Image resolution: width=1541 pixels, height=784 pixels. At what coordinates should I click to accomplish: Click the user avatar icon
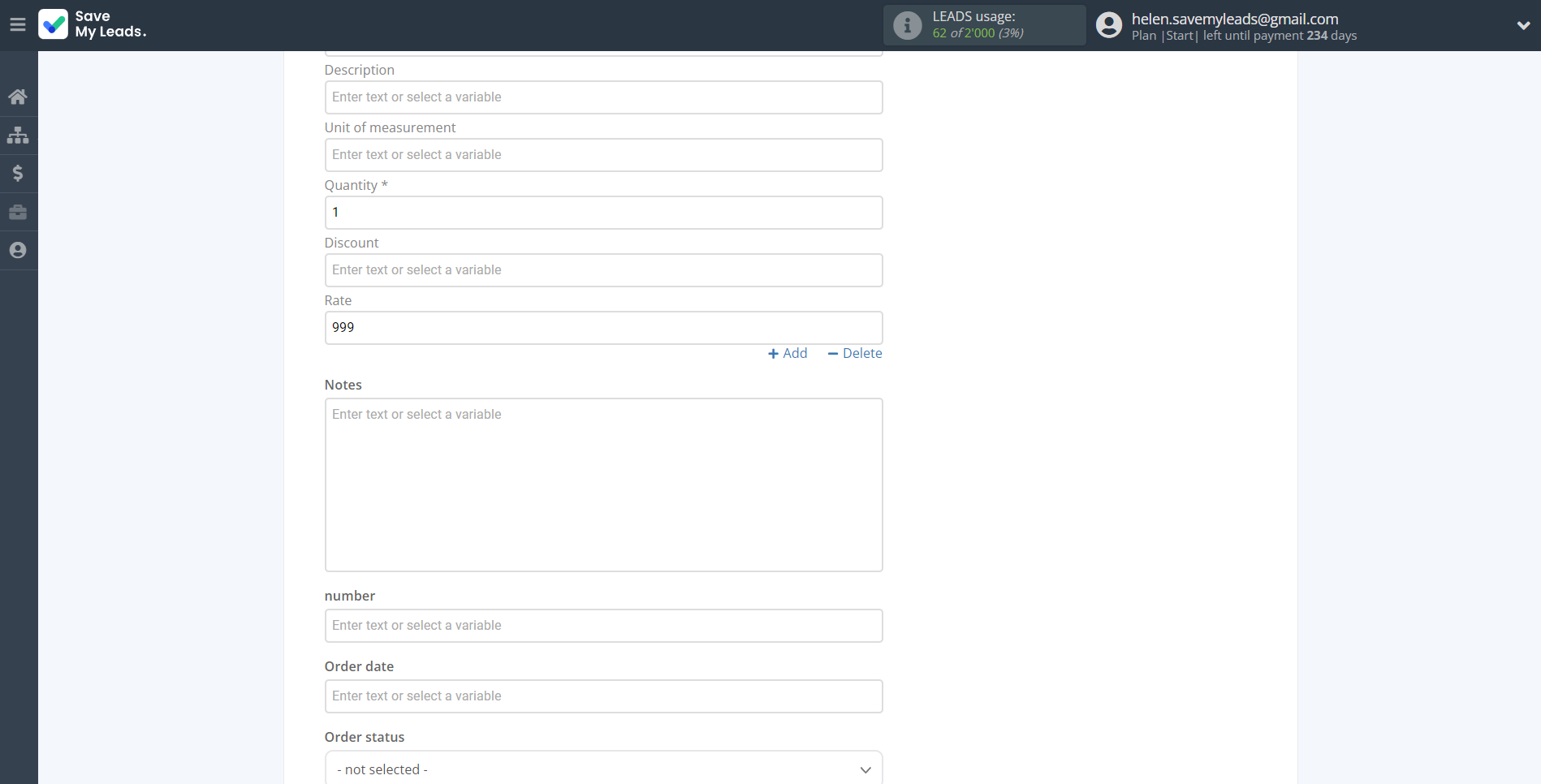(1109, 25)
